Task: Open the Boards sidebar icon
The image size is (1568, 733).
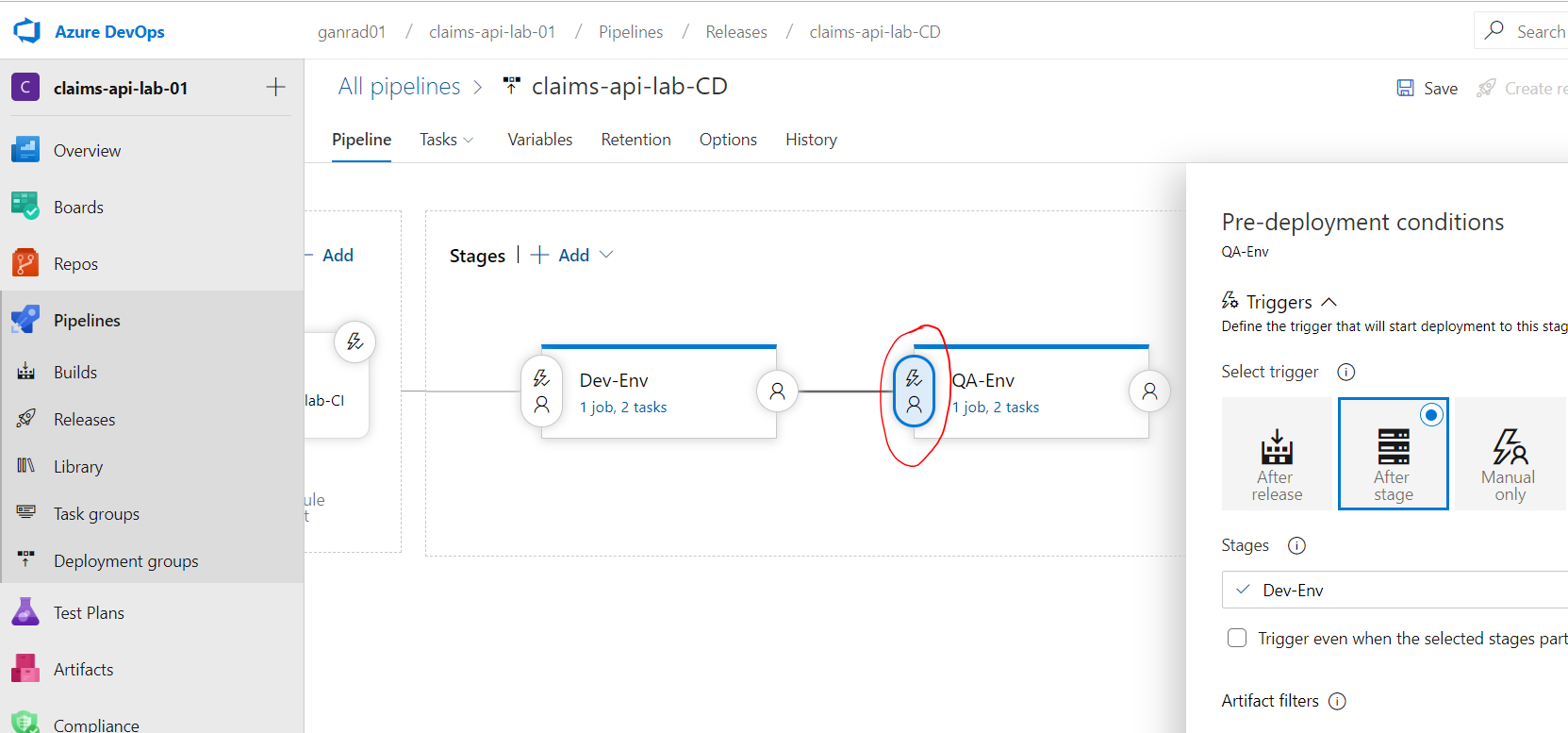Action: click(25, 207)
